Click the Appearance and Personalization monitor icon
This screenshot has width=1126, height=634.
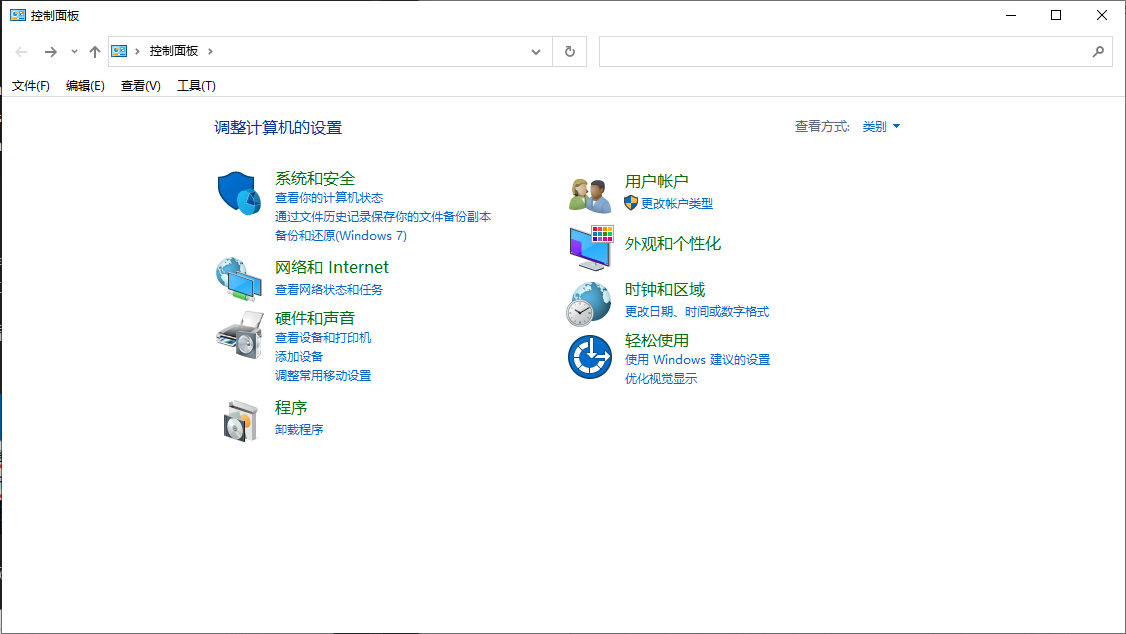[x=590, y=247]
